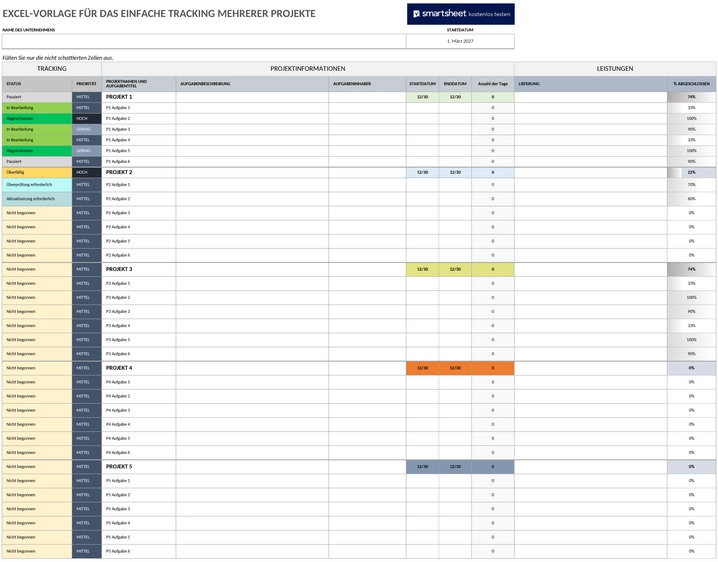Screen dimensions: 718x562
Task: Click the 70% value for P2 Aufgabe 1
Action: (x=691, y=185)
